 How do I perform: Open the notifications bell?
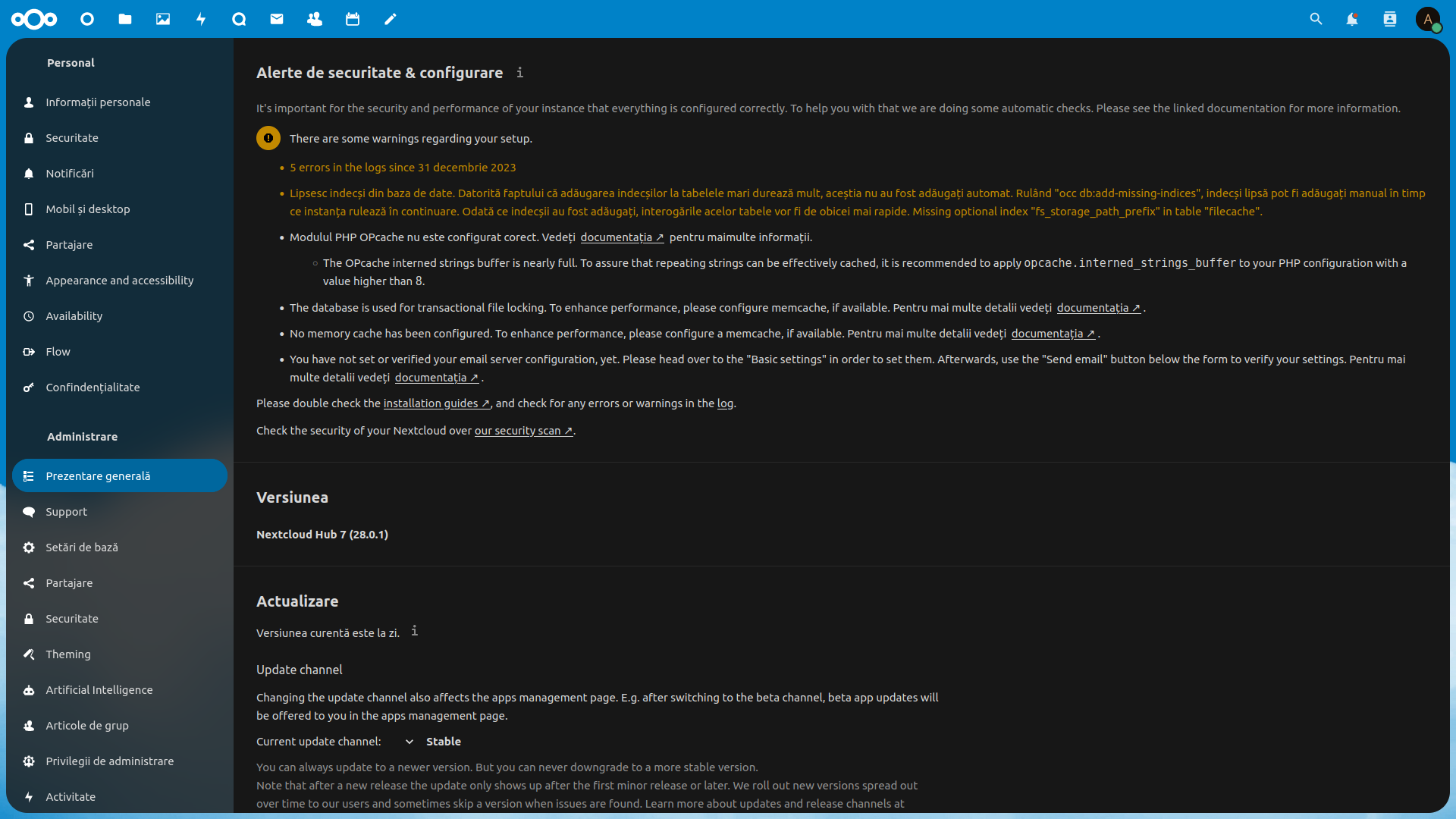pos(1352,19)
